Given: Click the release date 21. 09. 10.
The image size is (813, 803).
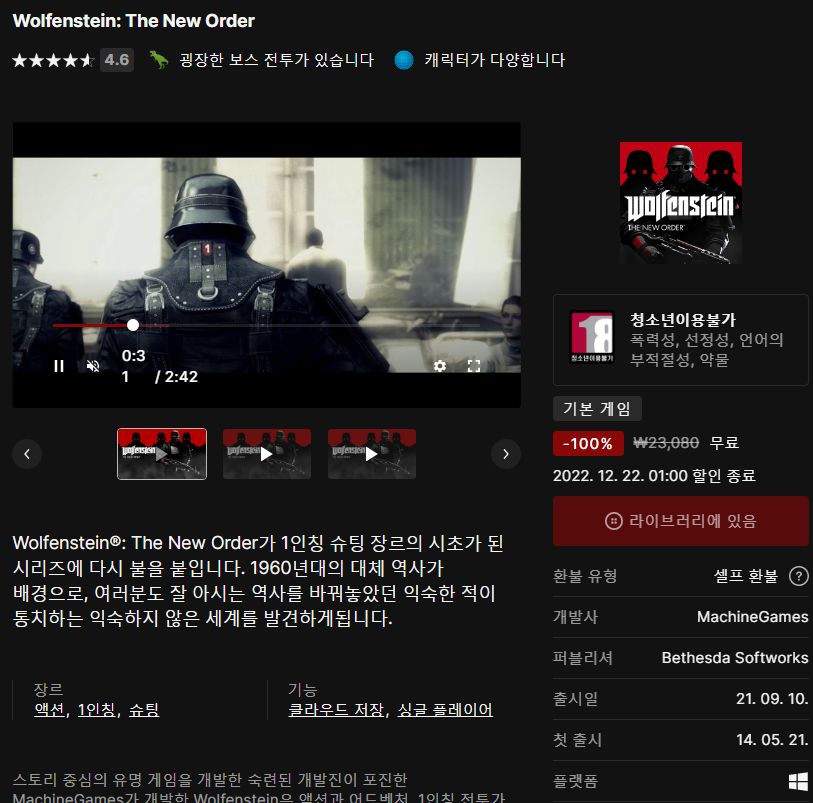Looking at the screenshot, I should click(x=772, y=699).
